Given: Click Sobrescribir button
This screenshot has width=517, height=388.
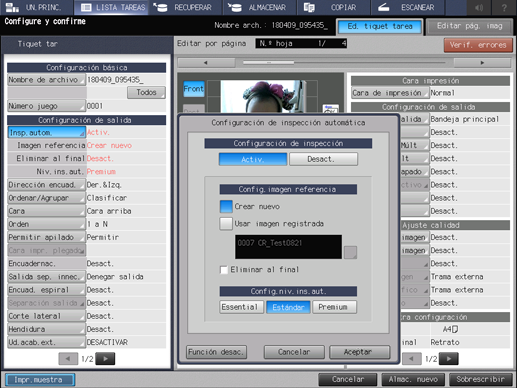Looking at the screenshot, I should click(x=481, y=379).
